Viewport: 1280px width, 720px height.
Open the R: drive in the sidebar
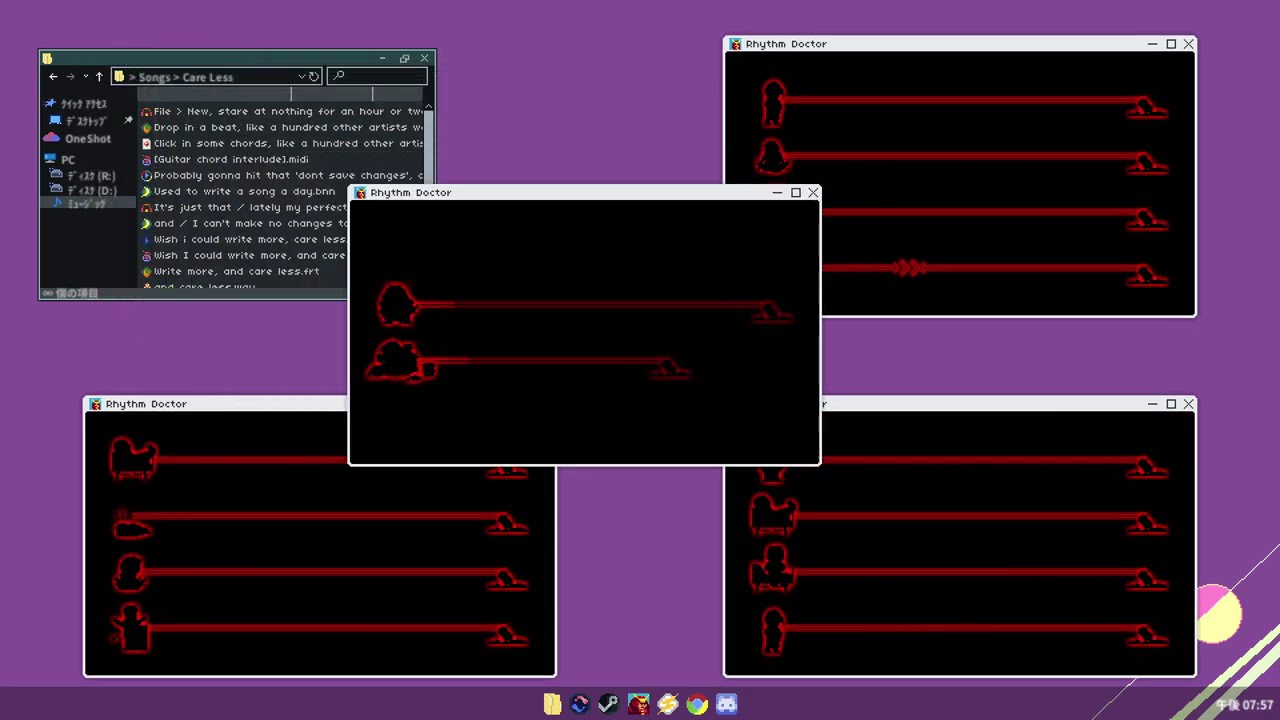pyautogui.click(x=84, y=176)
